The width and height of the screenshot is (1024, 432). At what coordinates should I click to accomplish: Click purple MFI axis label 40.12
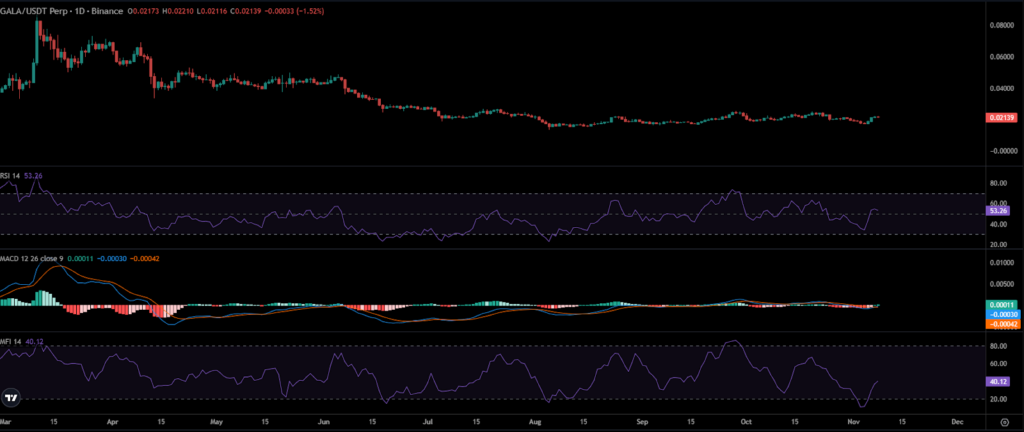coord(996,381)
